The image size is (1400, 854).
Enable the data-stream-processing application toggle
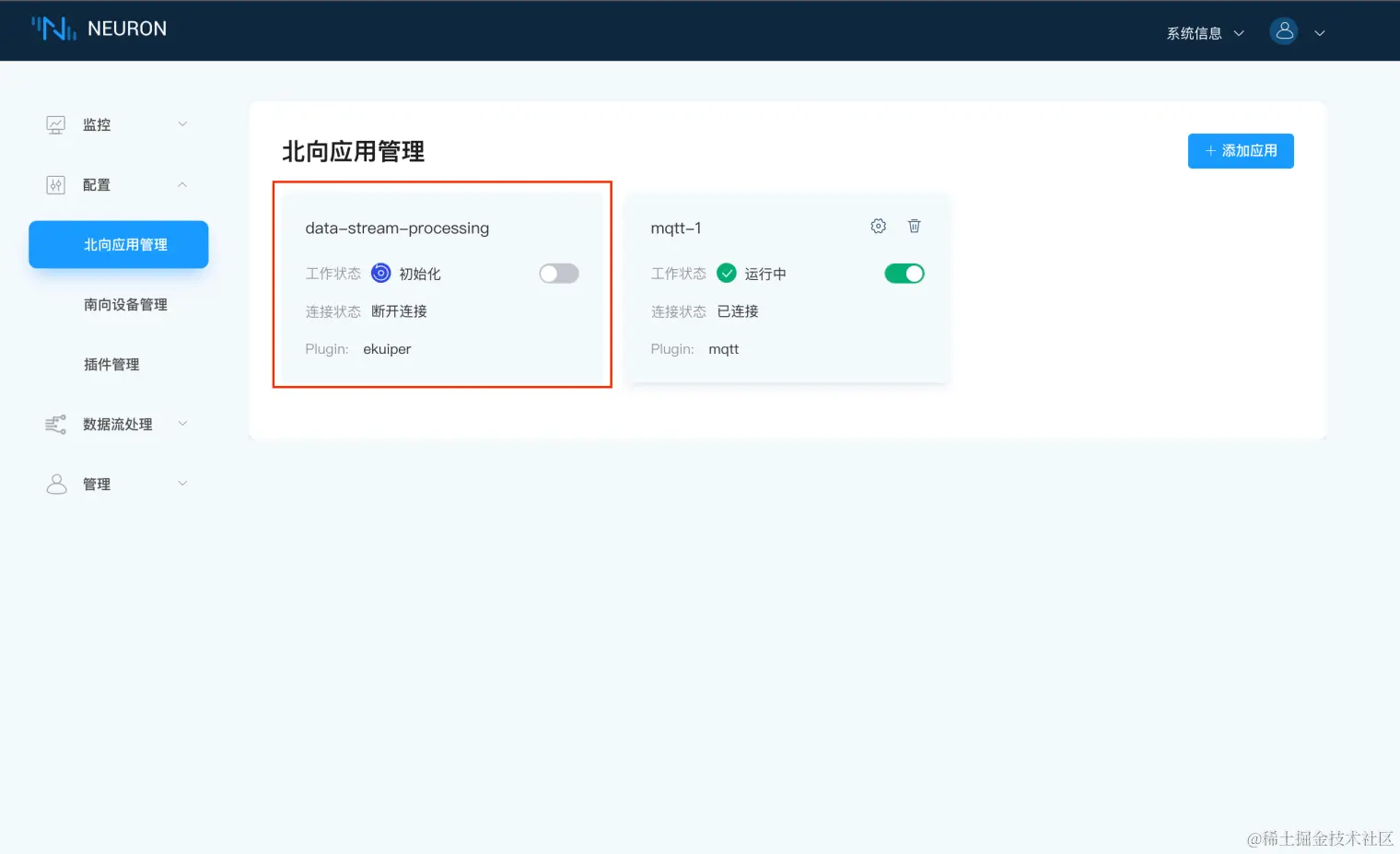click(x=558, y=273)
